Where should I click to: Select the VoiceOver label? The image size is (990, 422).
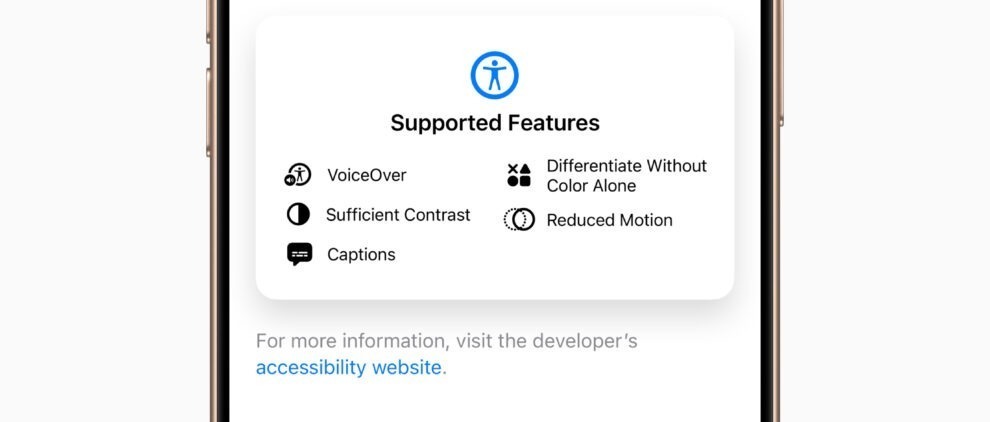[367, 175]
